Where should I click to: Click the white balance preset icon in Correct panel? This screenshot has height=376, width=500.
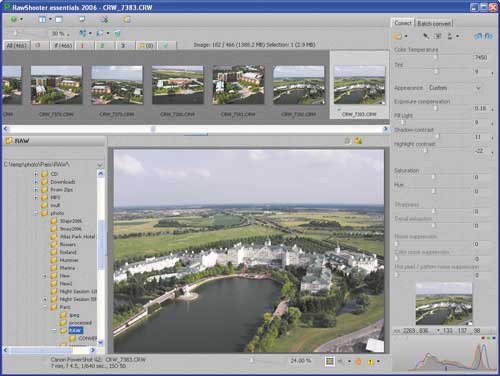pyautogui.click(x=398, y=36)
